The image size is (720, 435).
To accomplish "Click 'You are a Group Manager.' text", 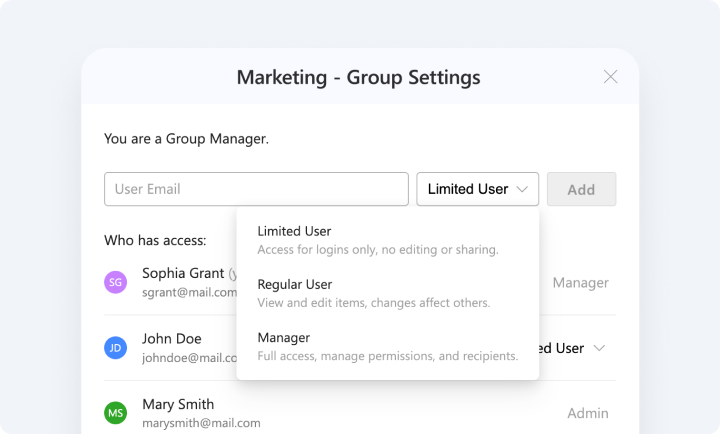I will (x=186, y=139).
